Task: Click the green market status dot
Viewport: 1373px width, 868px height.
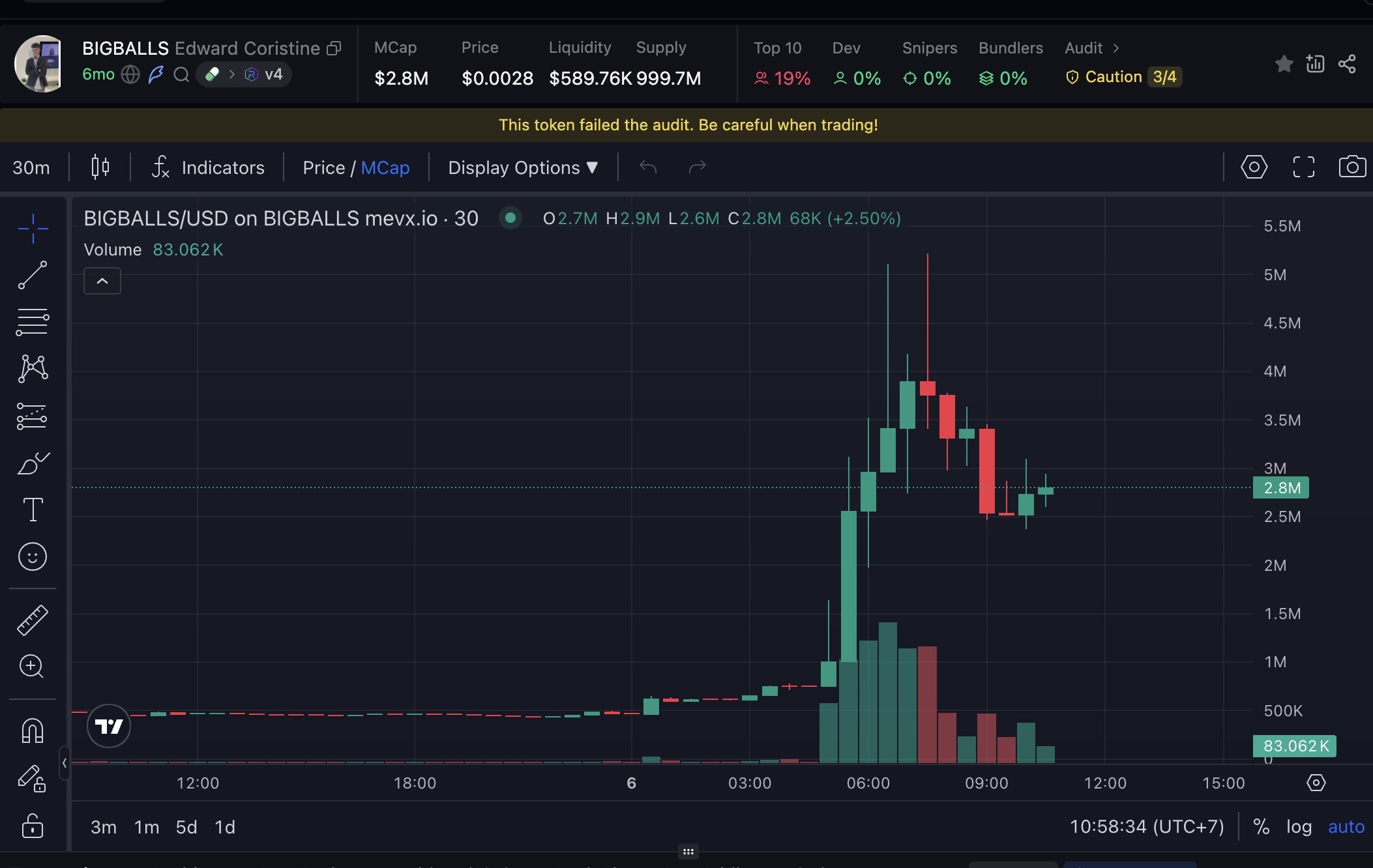Action: point(510,218)
